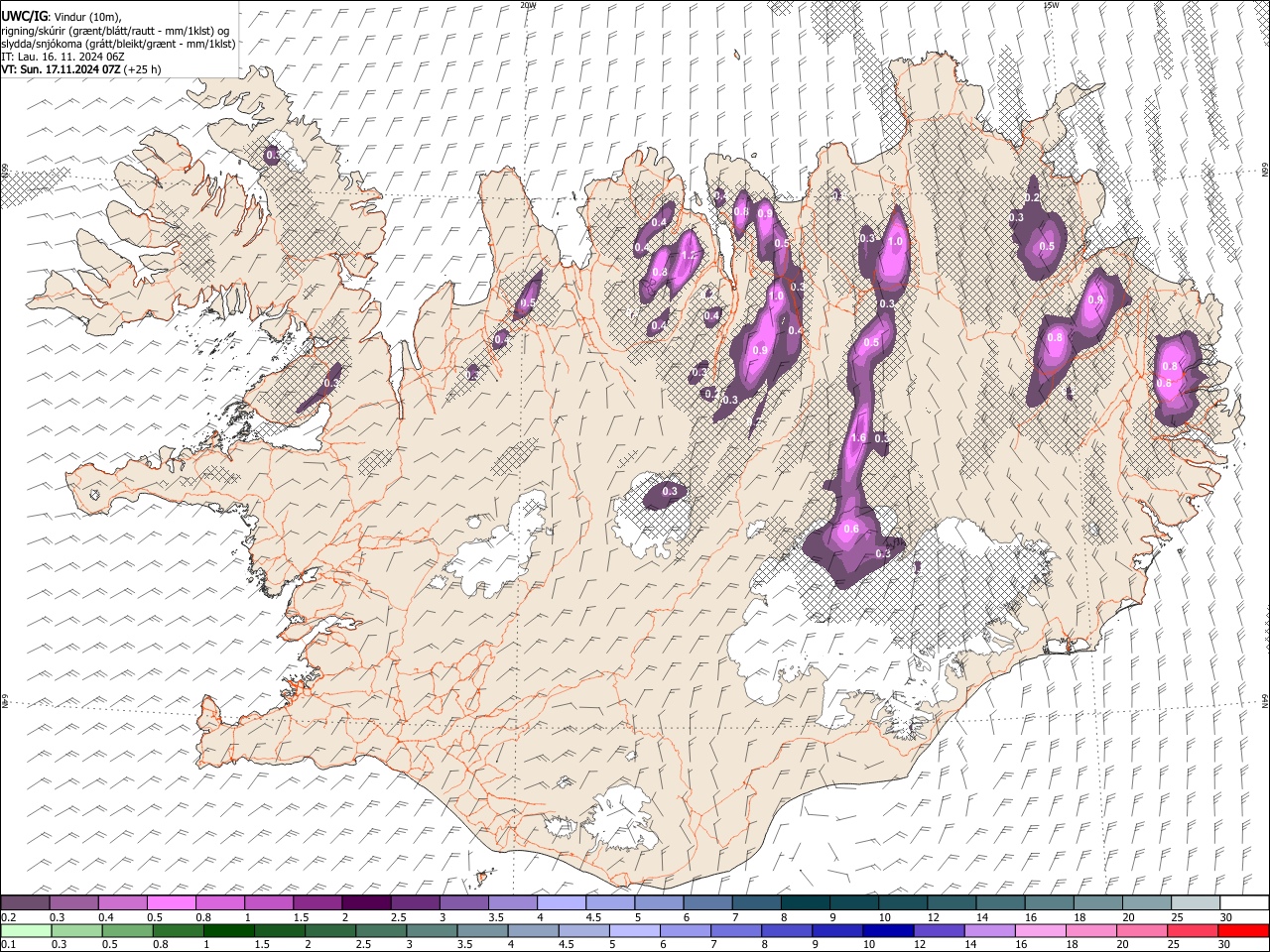
Task: Select pale grey top-row swatch between 25 and 30
Action: tap(1195, 903)
